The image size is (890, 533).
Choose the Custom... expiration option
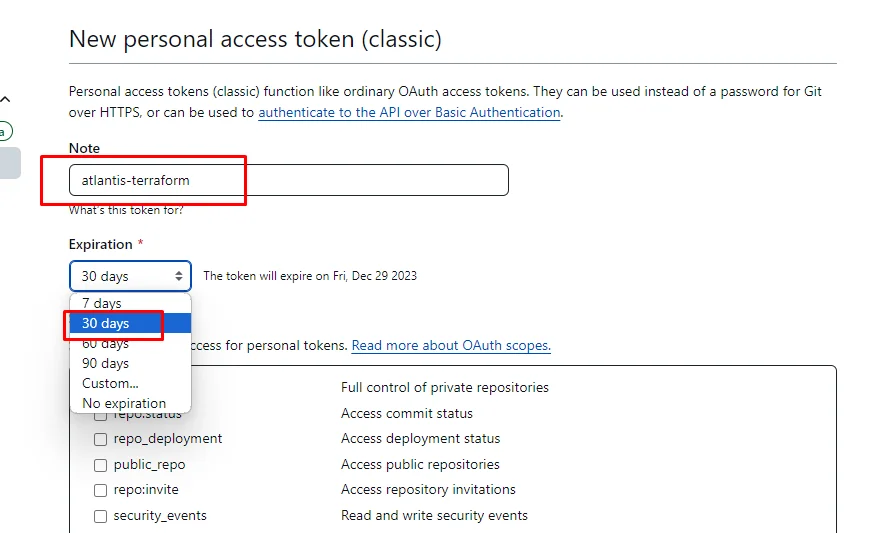click(110, 383)
